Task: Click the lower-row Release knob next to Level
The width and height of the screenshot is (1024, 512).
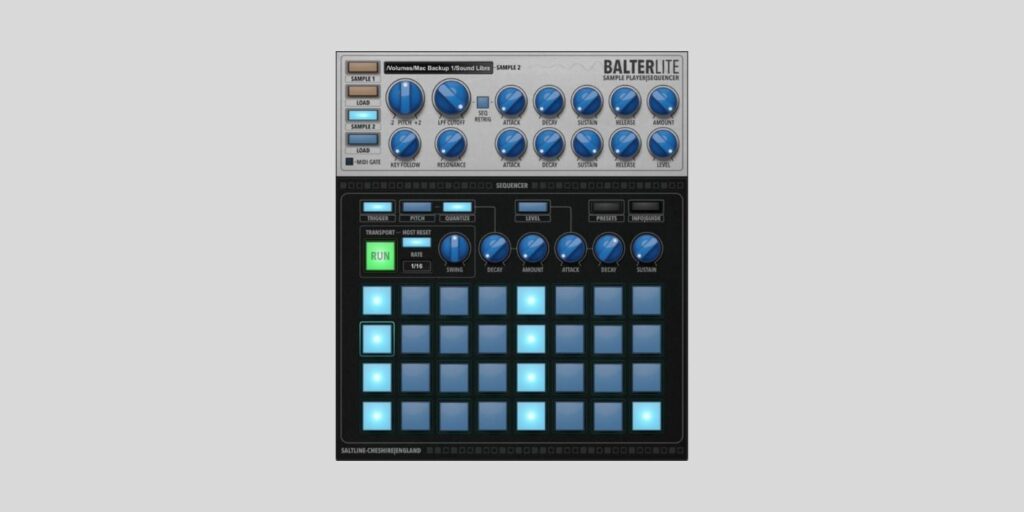Action: click(x=625, y=144)
